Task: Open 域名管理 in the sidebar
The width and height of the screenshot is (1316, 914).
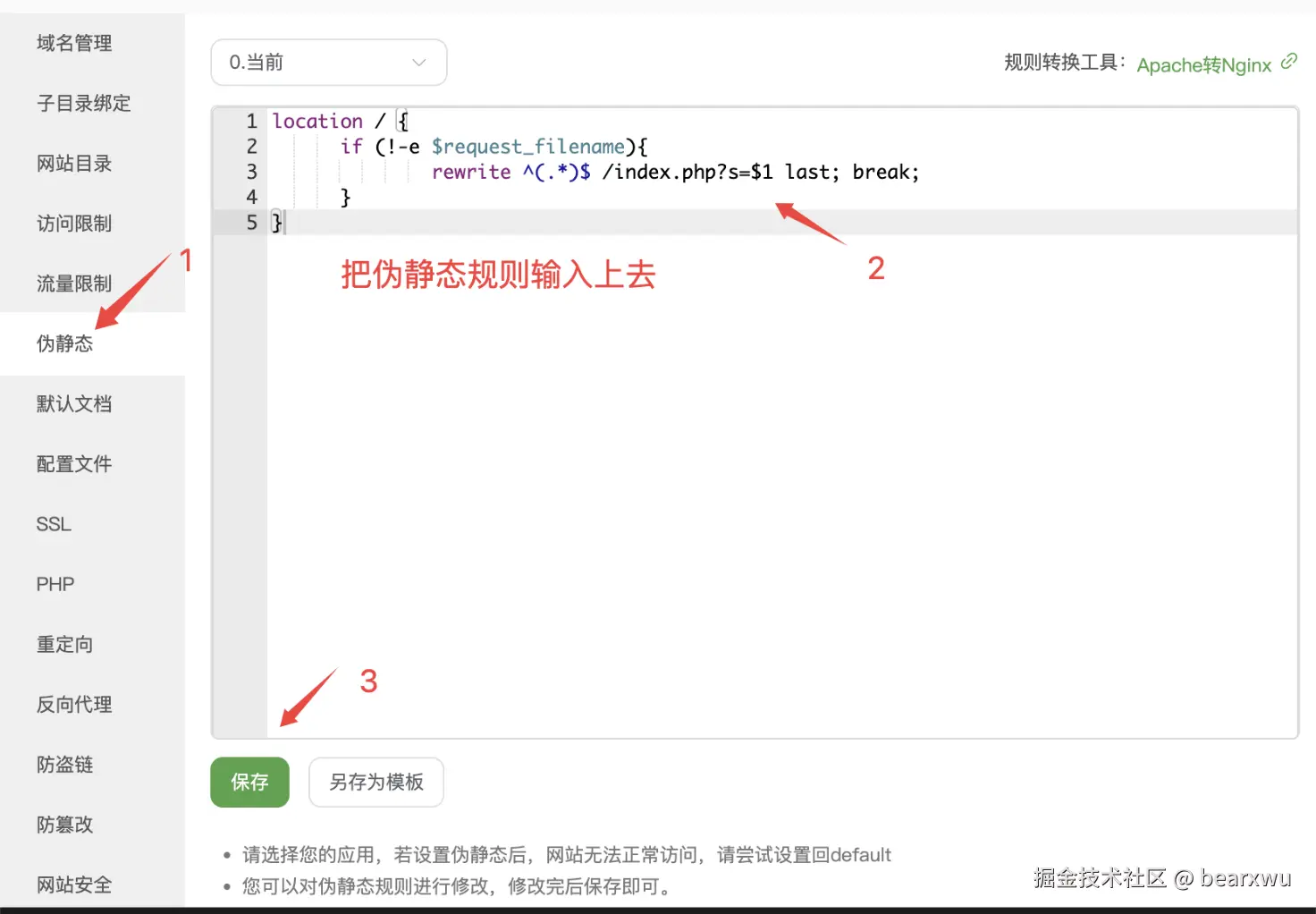Action: pos(74,43)
